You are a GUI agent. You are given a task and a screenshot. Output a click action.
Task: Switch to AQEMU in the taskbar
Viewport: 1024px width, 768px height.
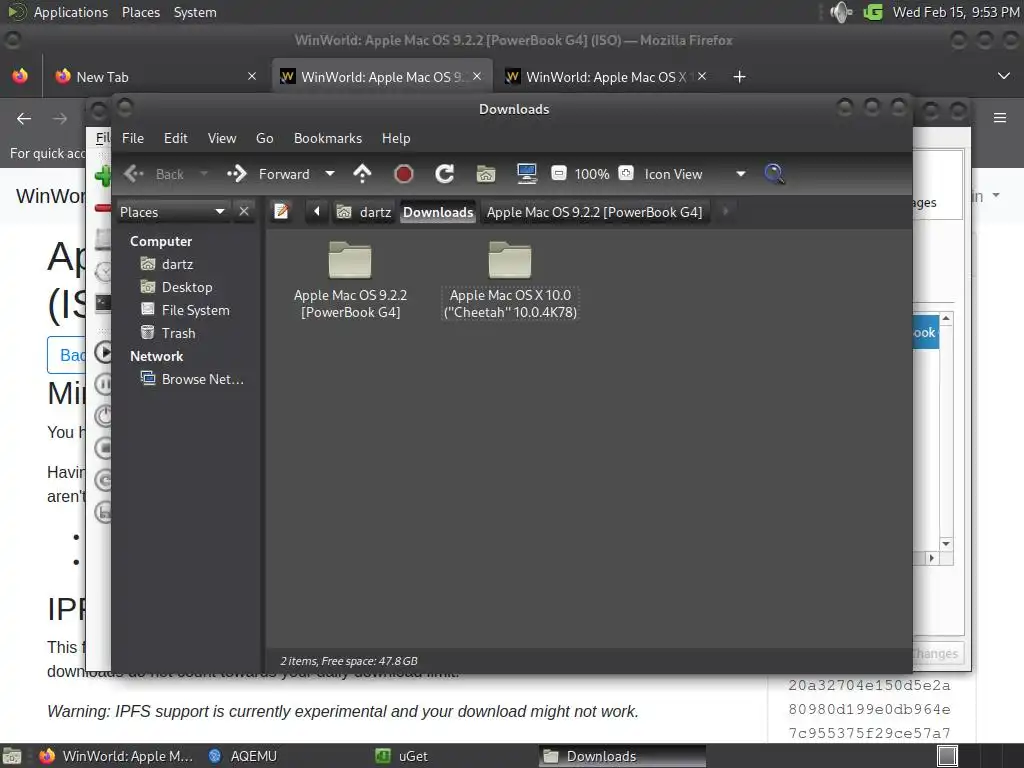pos(243,756)
